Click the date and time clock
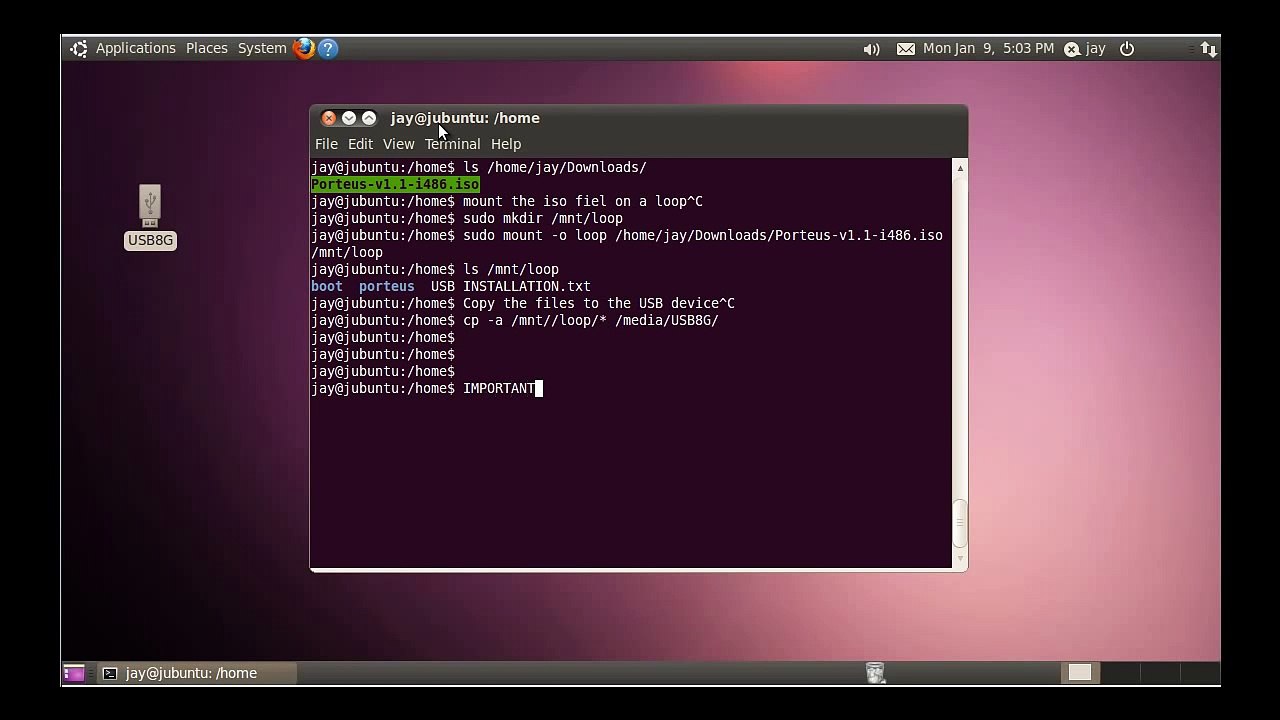This screenshot has height=720, width=1280. (988, 48)
